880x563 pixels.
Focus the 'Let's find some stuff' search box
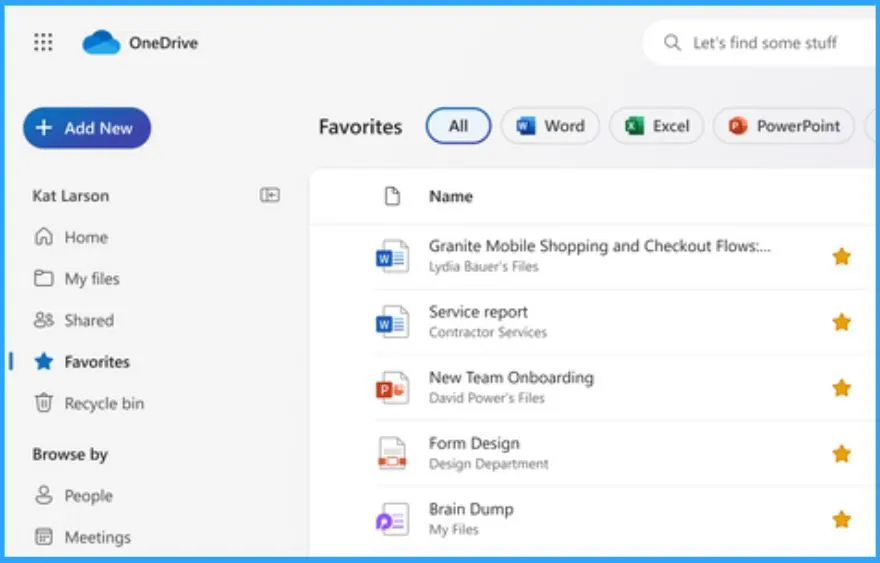[761, 43]
